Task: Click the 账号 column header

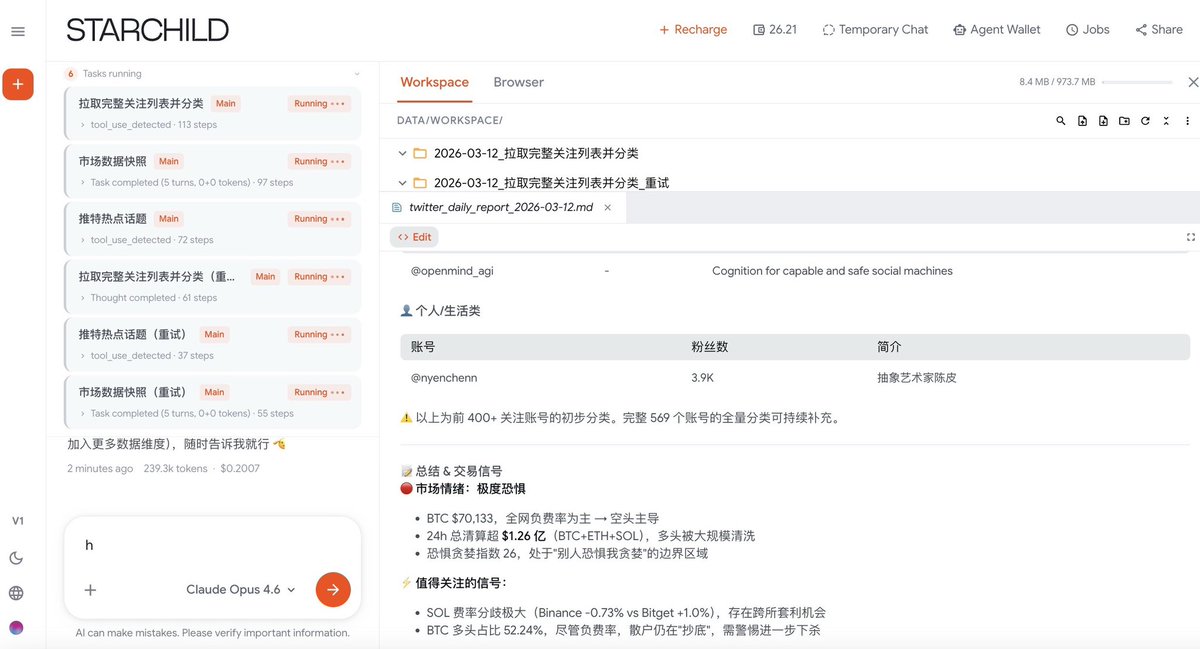Action: (423, 347)
